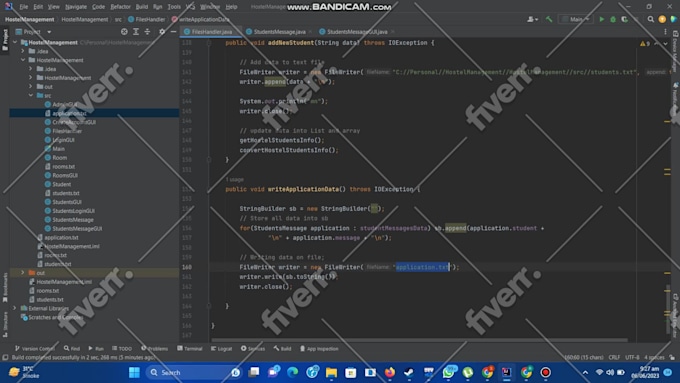Open Main run configuration dropdown
This screenshot has width=680, height=383.
(x=576, y=19)
